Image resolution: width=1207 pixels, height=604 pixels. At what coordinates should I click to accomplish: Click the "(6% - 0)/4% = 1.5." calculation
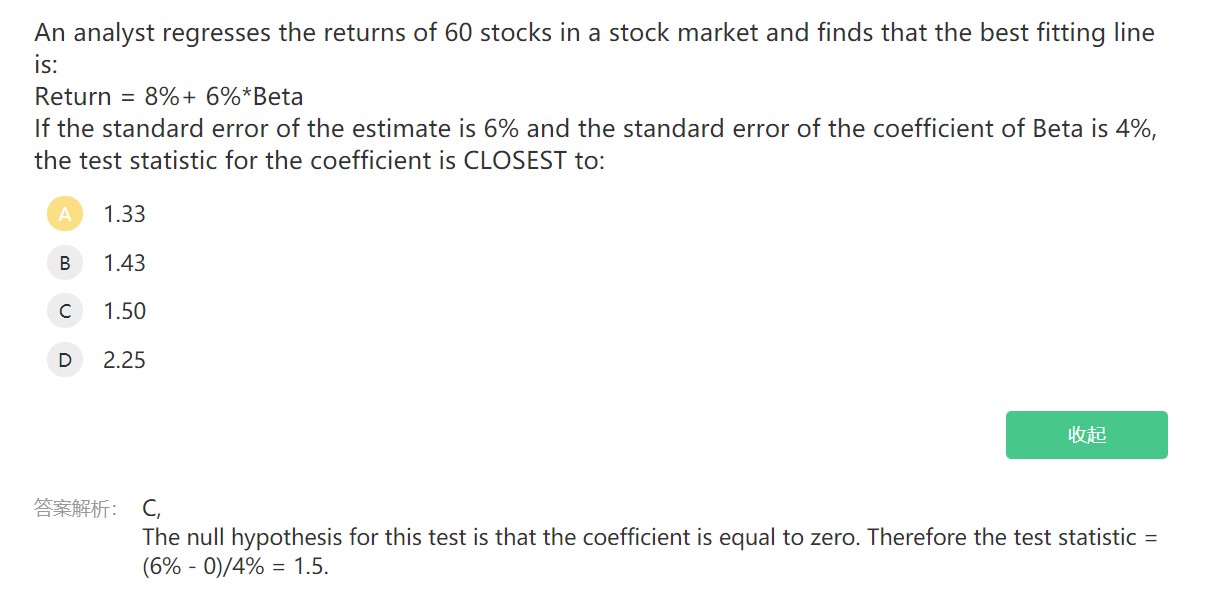pos(236,567)
